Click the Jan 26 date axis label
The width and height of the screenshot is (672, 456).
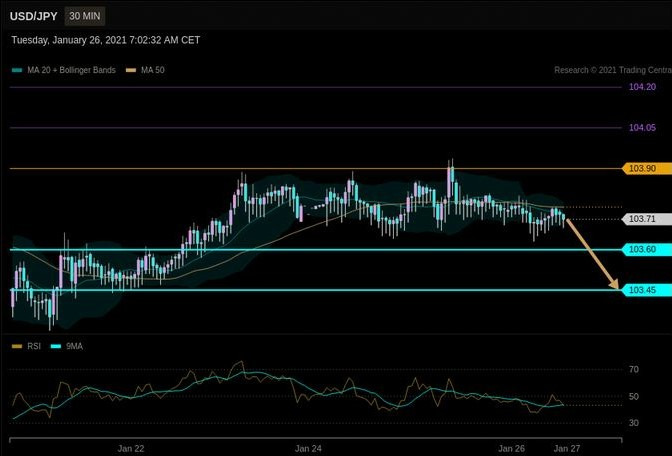coord(511,449)
